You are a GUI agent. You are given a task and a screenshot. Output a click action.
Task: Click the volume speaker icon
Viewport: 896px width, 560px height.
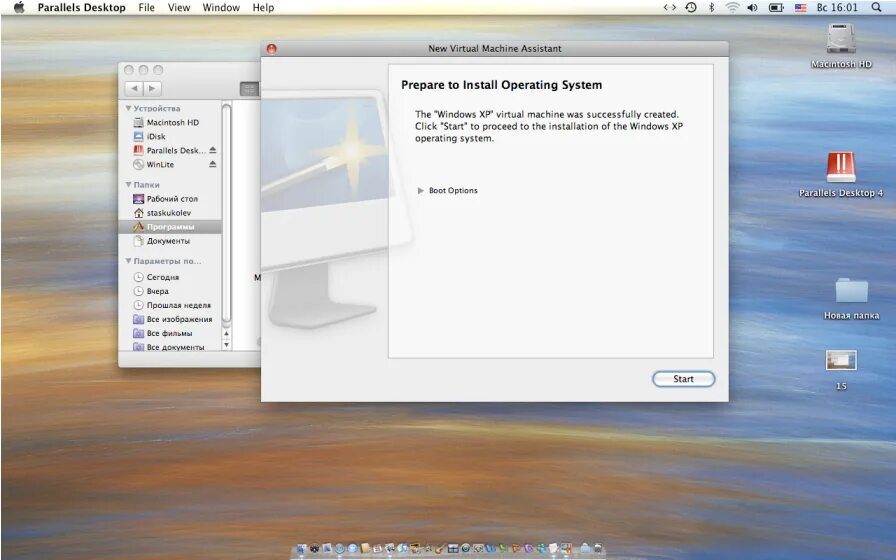[x=753, y=7]
